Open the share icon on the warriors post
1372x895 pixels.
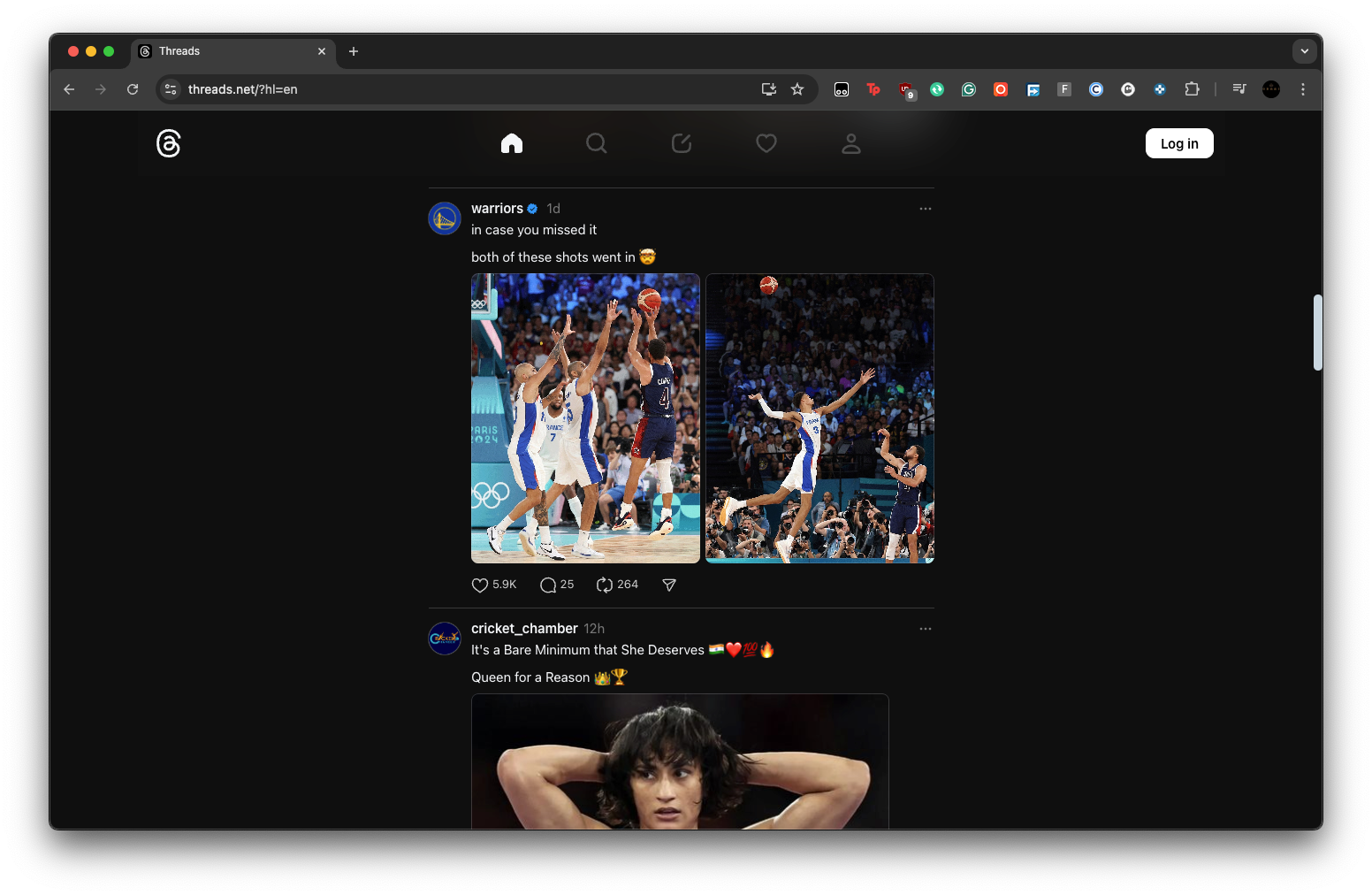tap(669, 585)
